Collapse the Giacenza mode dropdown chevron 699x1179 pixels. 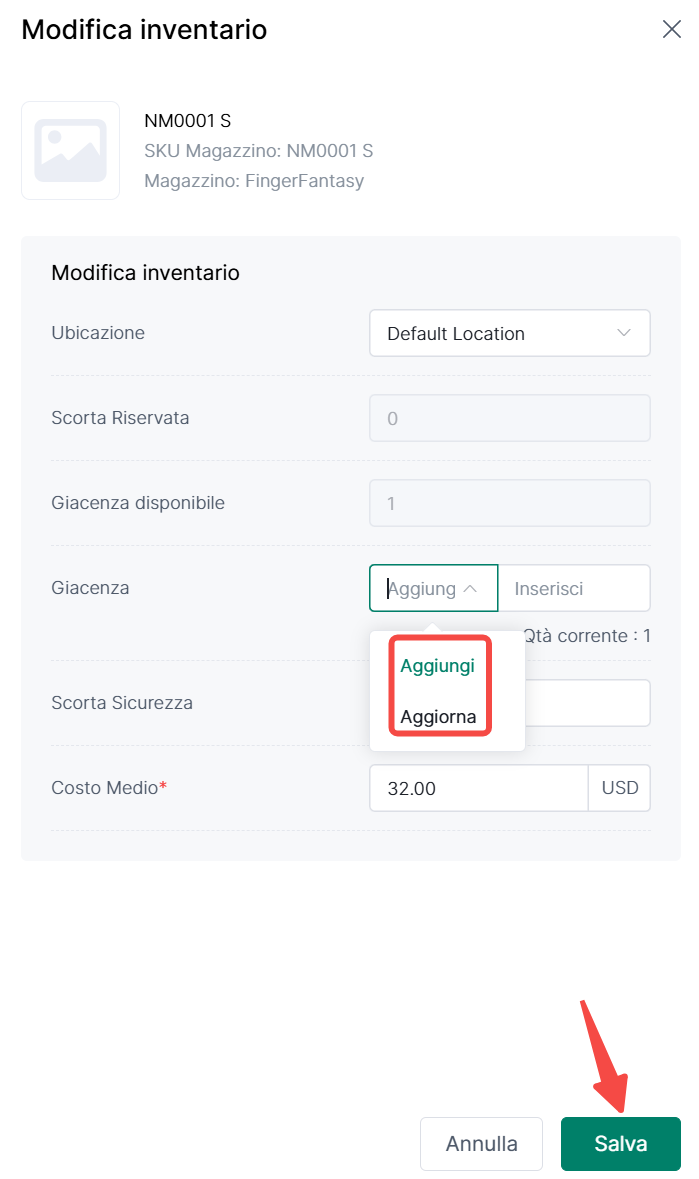[x=471, y=589]
